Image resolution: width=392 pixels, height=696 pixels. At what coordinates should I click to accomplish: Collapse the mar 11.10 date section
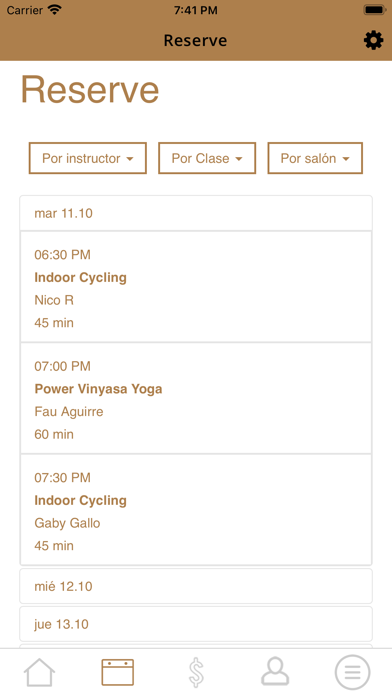[196, 213]
